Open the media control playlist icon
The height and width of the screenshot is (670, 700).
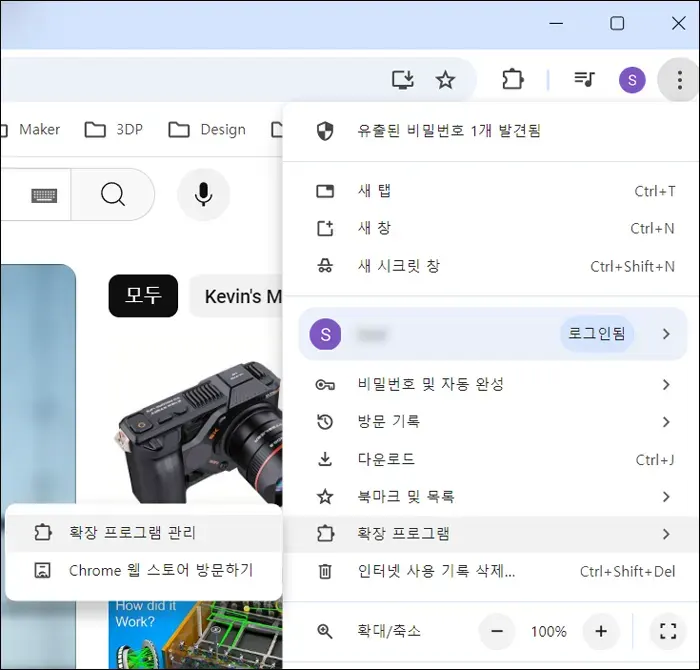(x=584, y=80)
